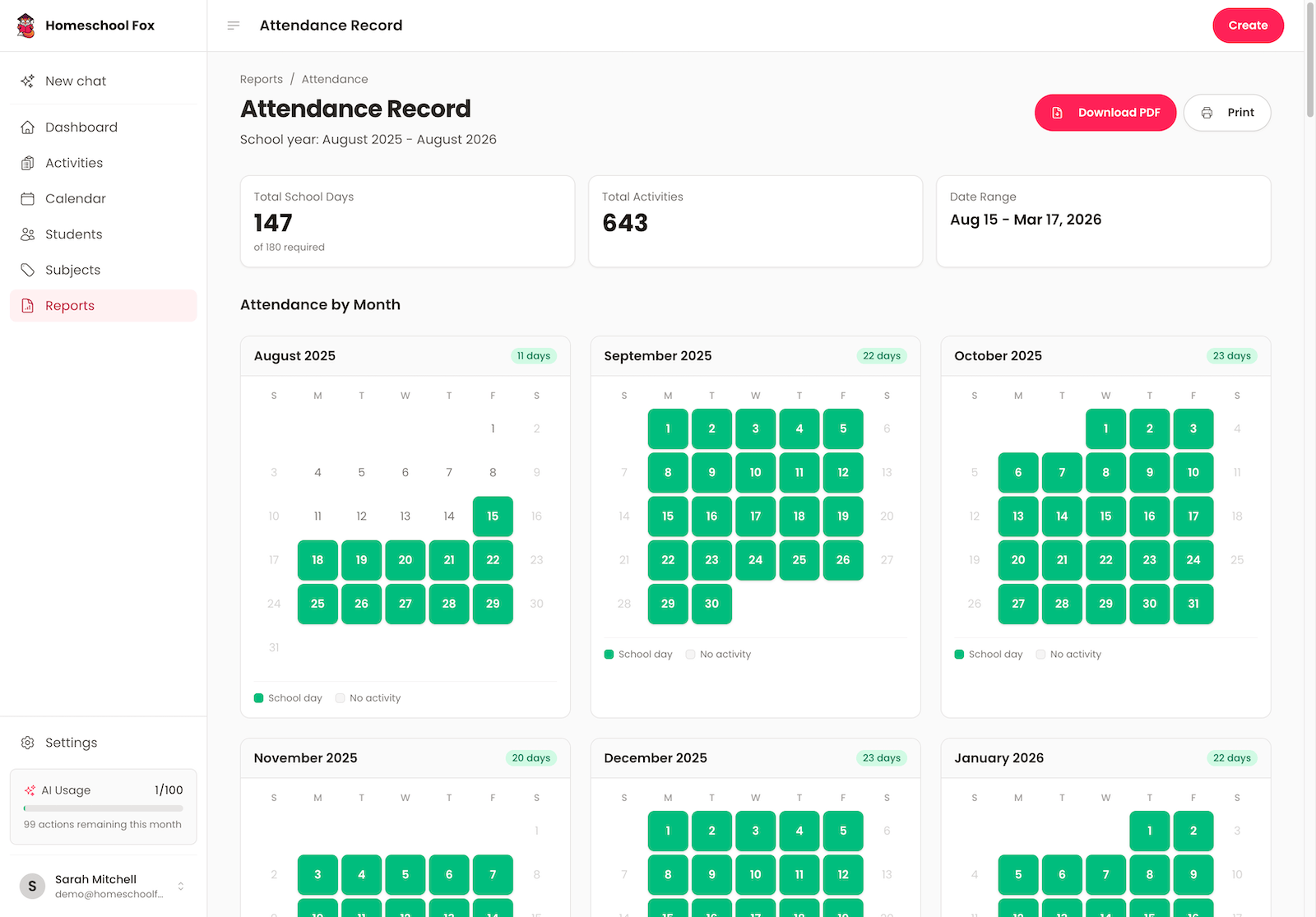
Task: Open the Activities page
Action: pyautogui.click(x=104, y=163)
